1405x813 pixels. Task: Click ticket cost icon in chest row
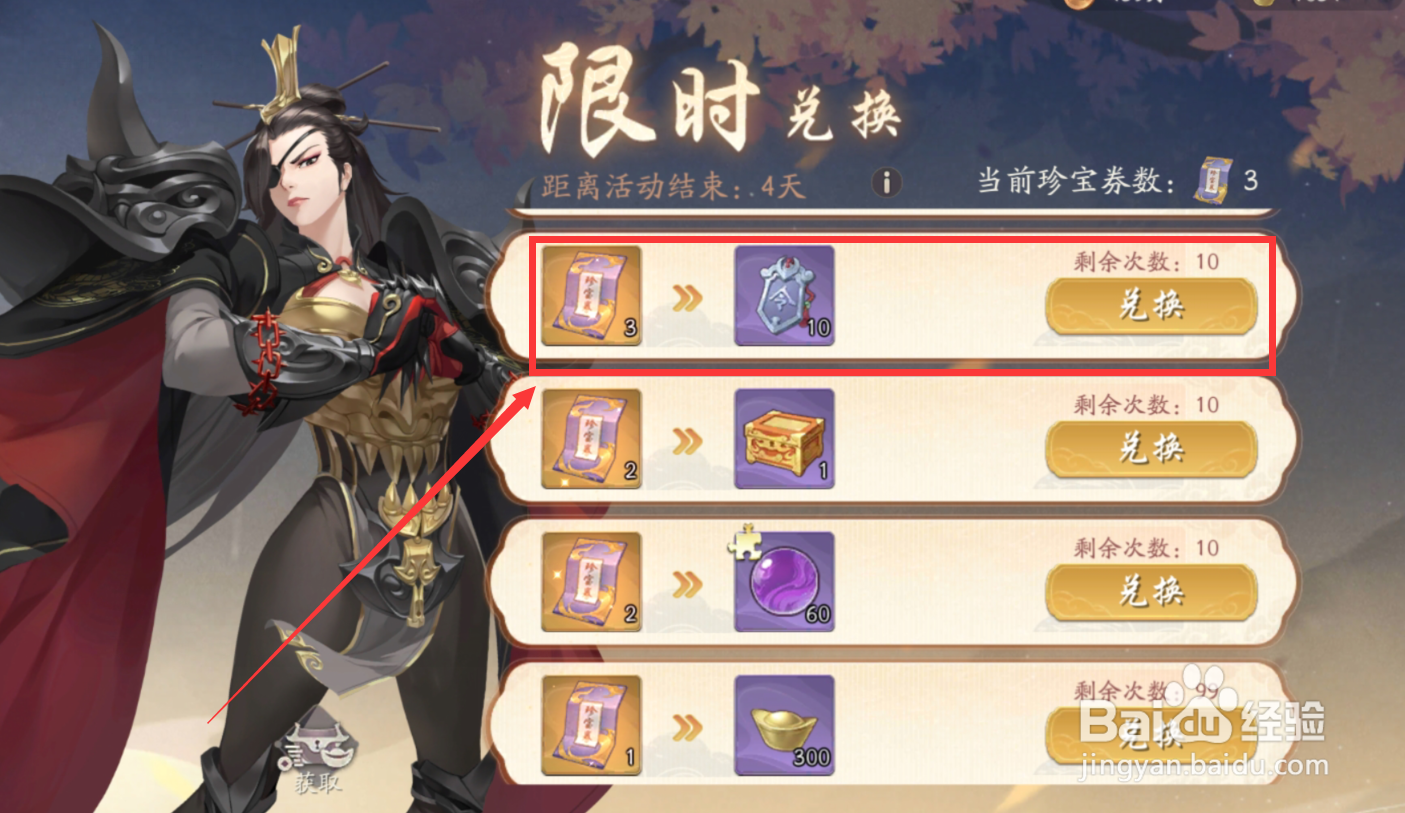pyautogui.click(x=592, y=439)
